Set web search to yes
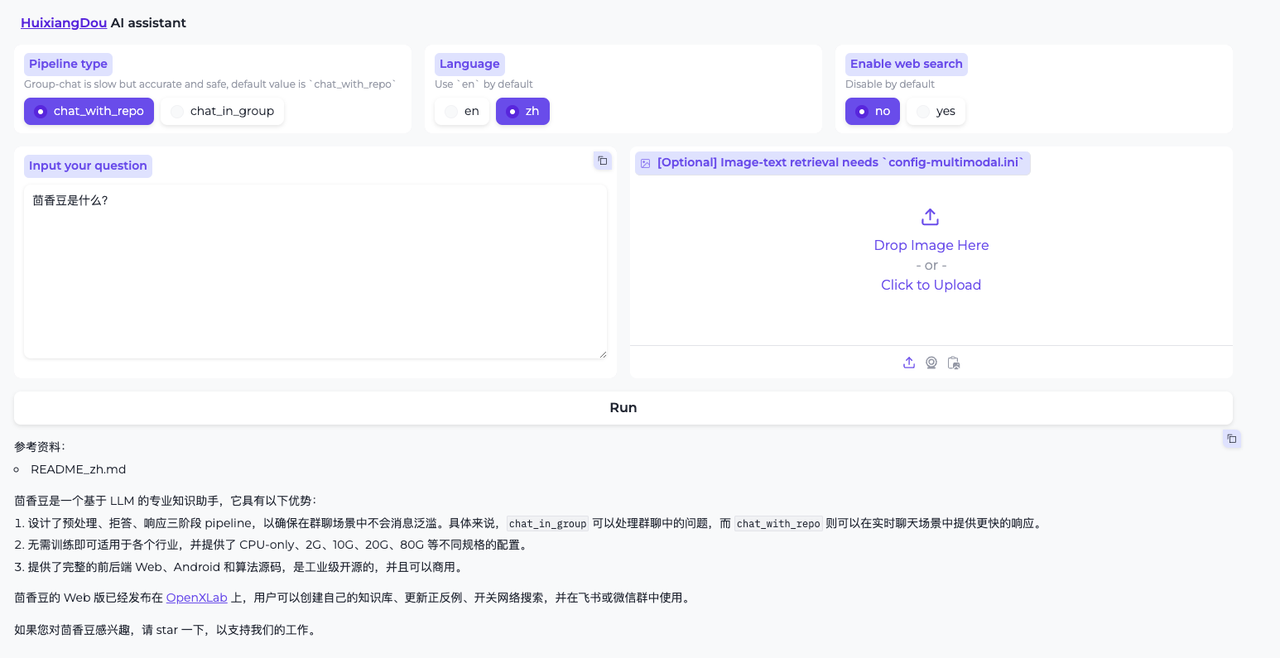This screenshot has height=658, width=1280. point(936,111)
